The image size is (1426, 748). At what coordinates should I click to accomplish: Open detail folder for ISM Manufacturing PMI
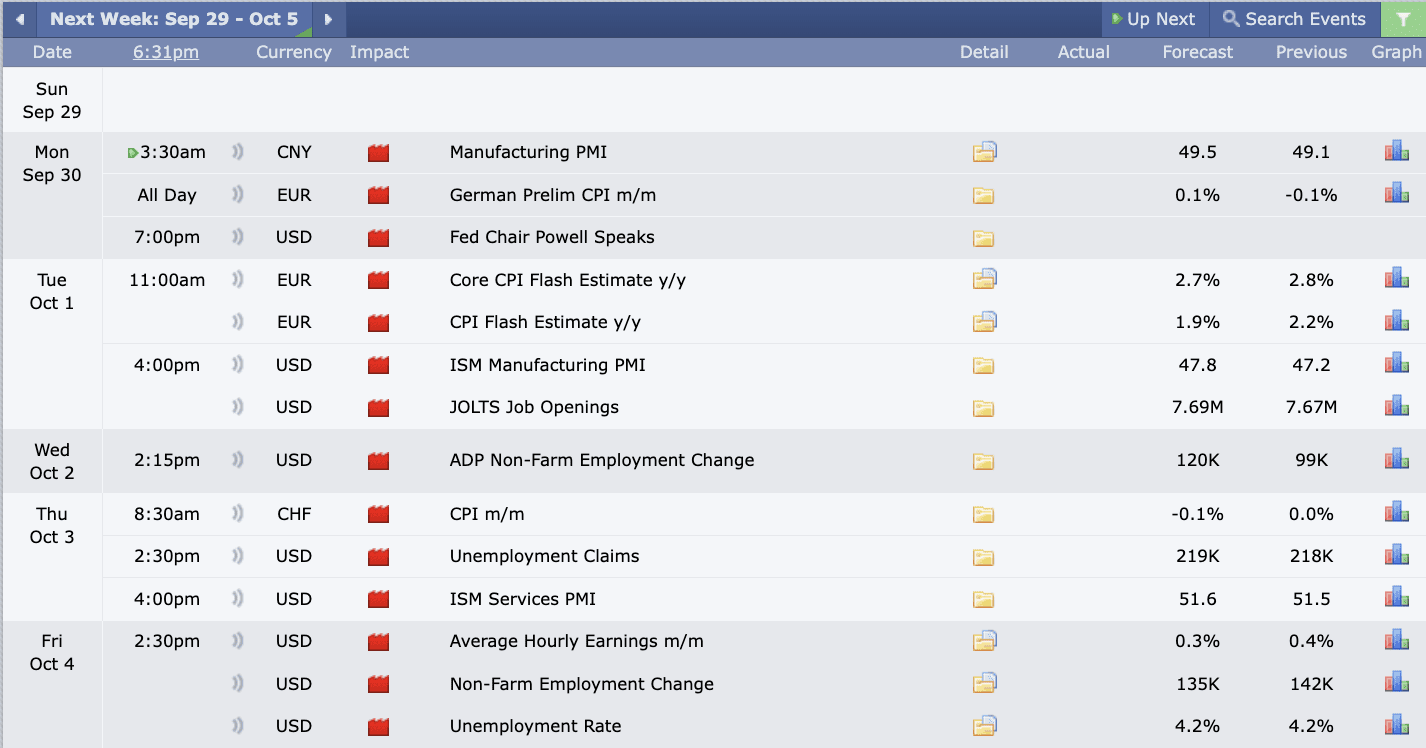click(984, 365)
